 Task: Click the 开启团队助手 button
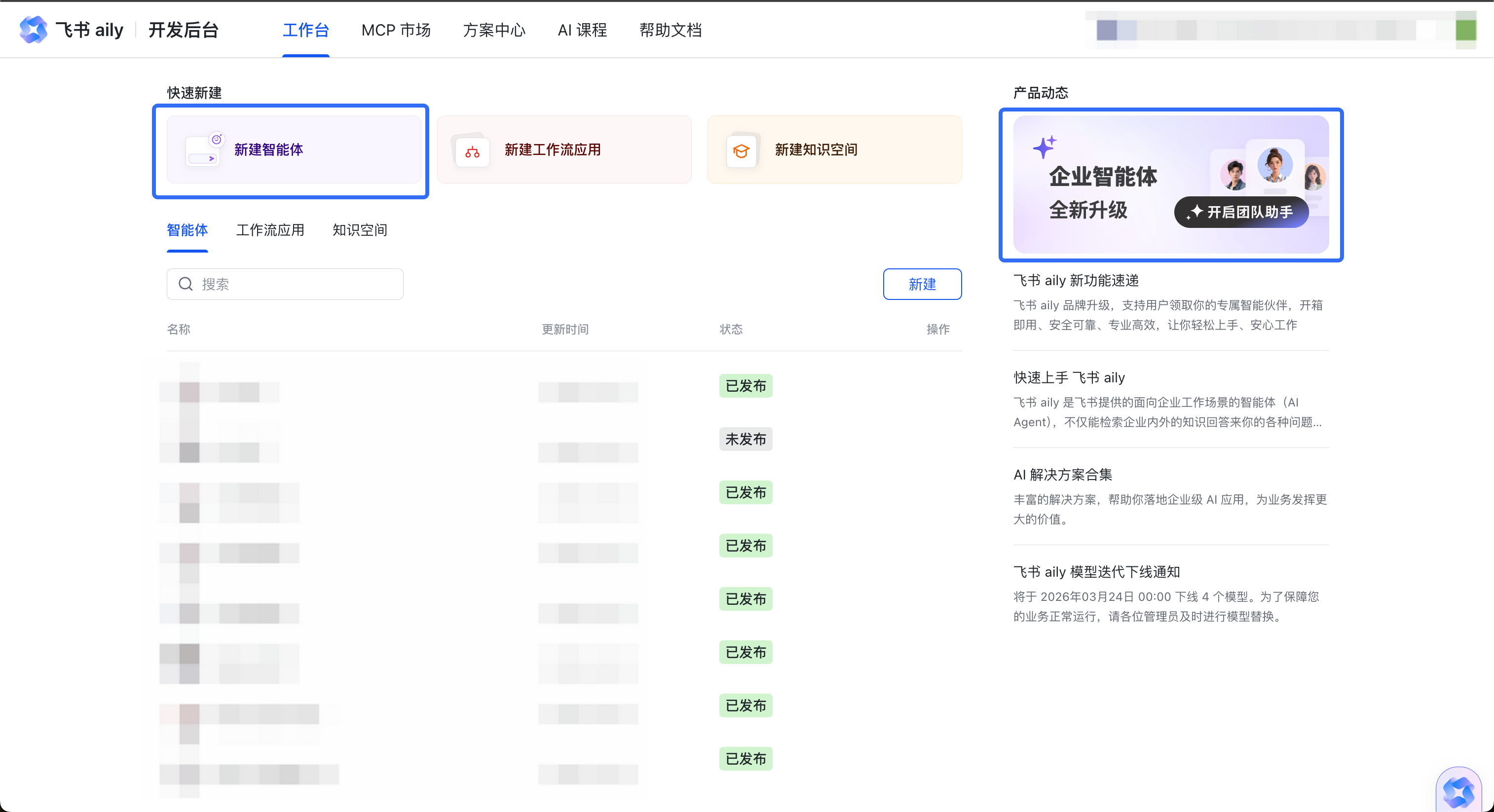[1241, 212]
